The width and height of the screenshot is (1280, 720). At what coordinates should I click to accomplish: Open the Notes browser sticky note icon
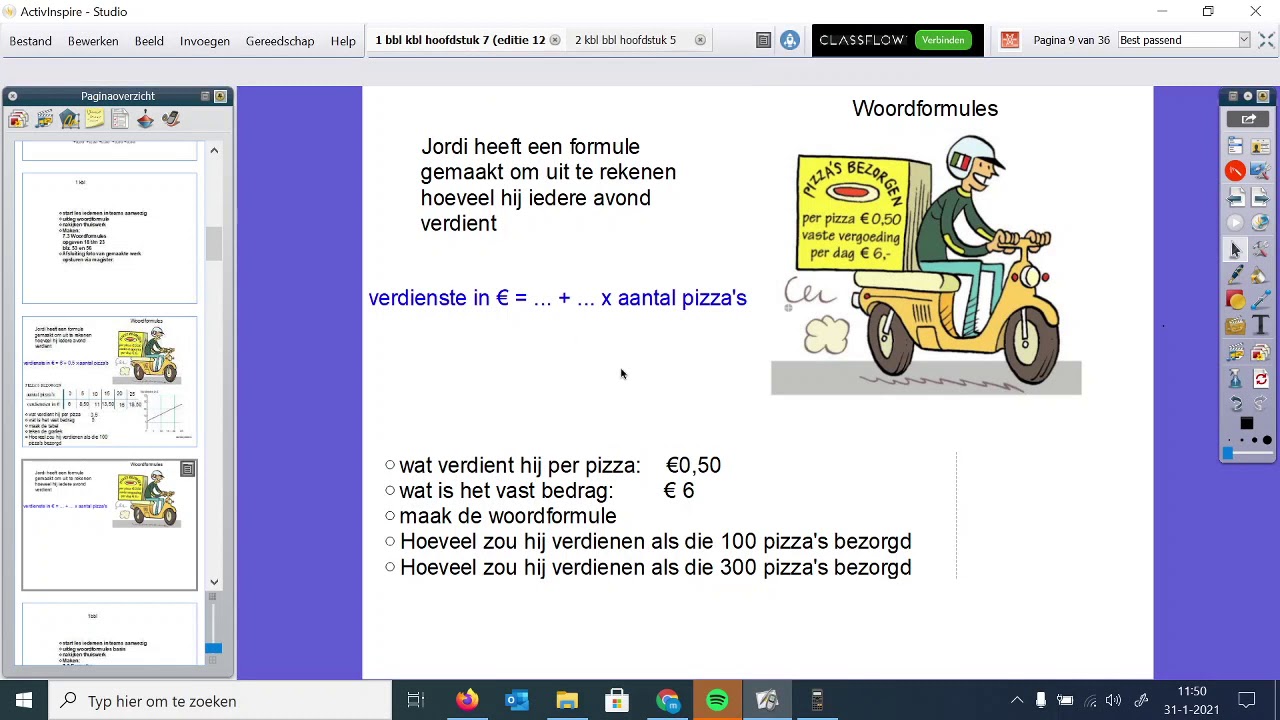click(x=95, y=119)
